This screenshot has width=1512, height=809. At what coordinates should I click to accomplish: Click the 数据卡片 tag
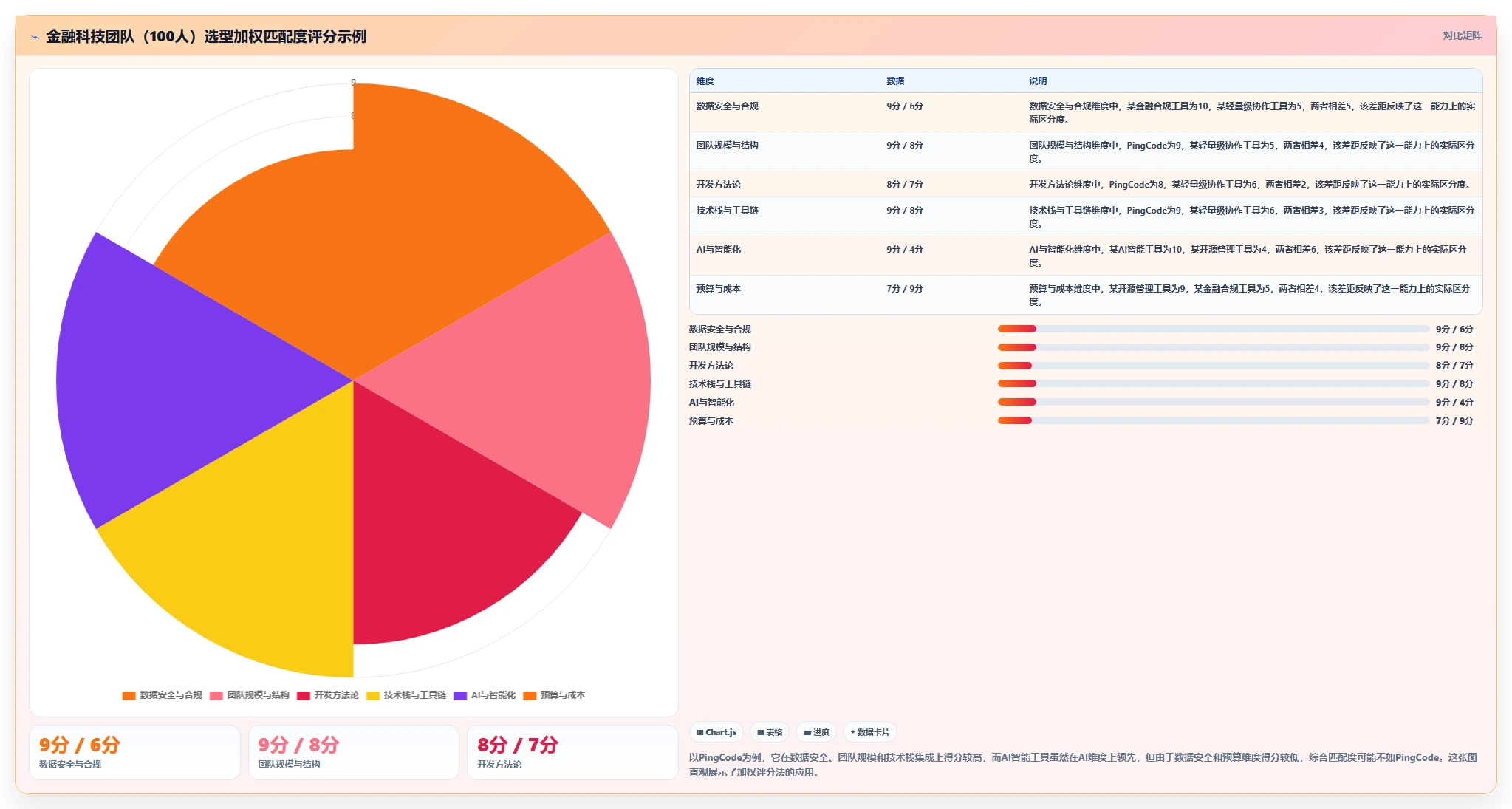coord(870,732)
